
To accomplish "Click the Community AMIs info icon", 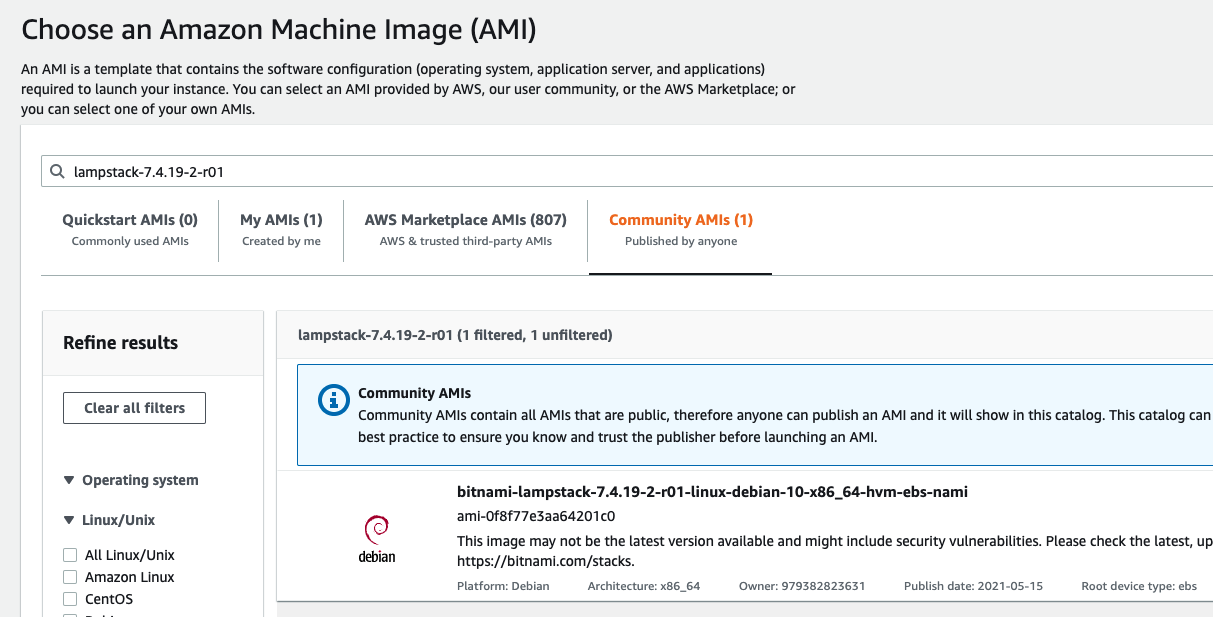I will (x=332, y=400).
